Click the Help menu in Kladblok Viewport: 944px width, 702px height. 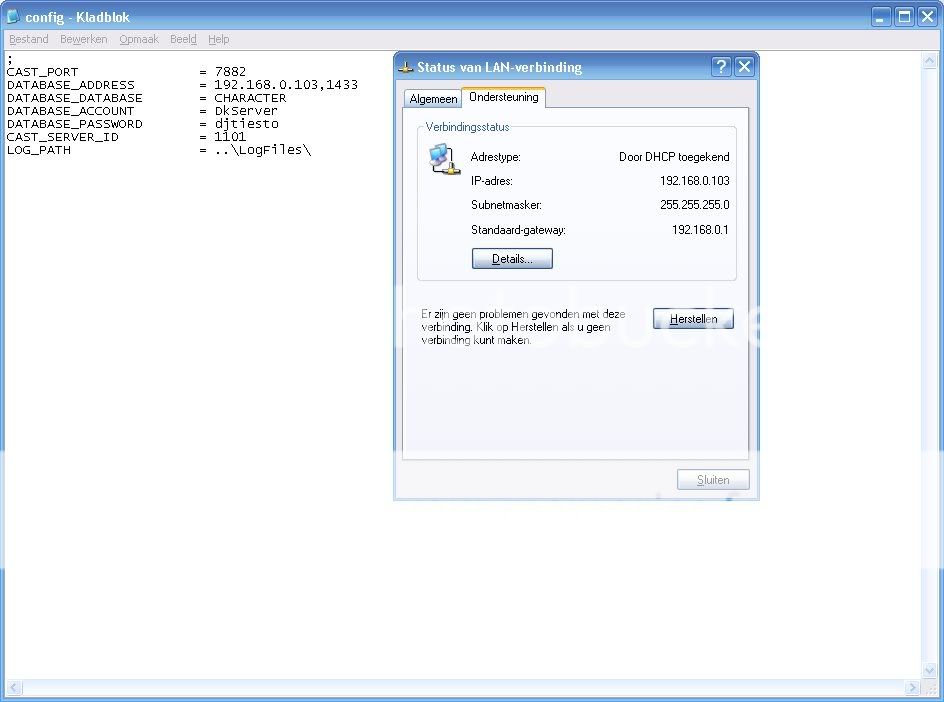pos(218,39)
